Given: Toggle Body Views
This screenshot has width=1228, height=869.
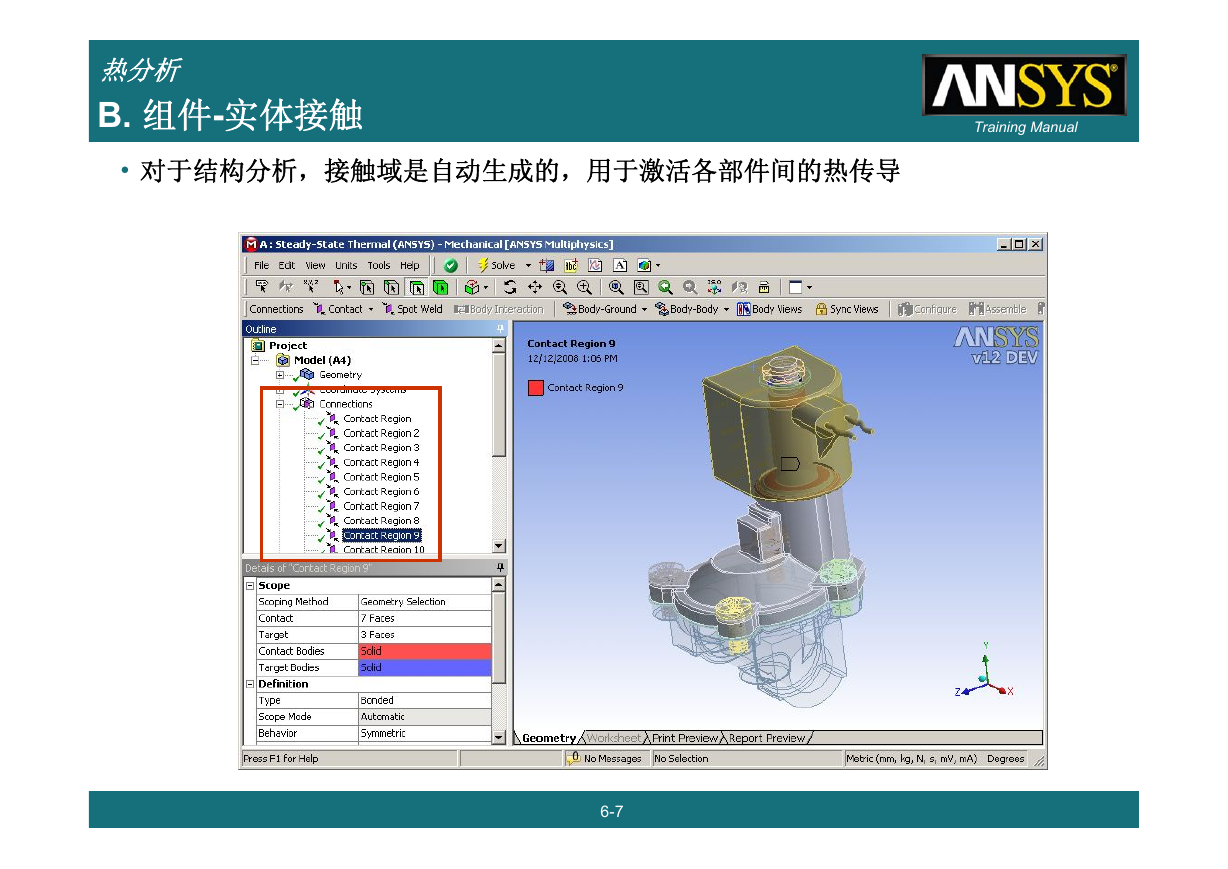Looking at the screenshot, I should [x=770, y=309].
